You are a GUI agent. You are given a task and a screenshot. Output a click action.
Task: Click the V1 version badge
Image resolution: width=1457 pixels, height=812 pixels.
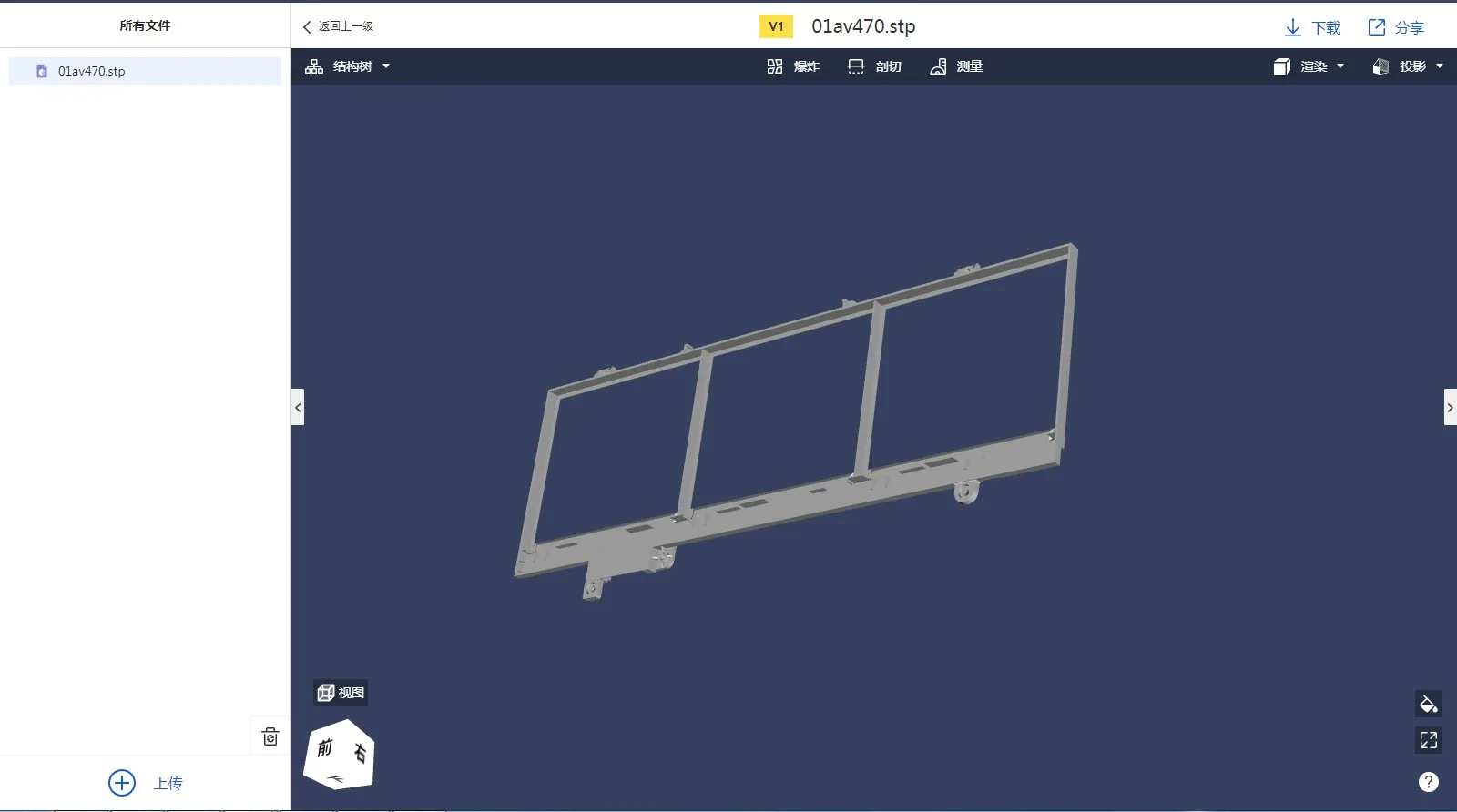coord(776,26)
